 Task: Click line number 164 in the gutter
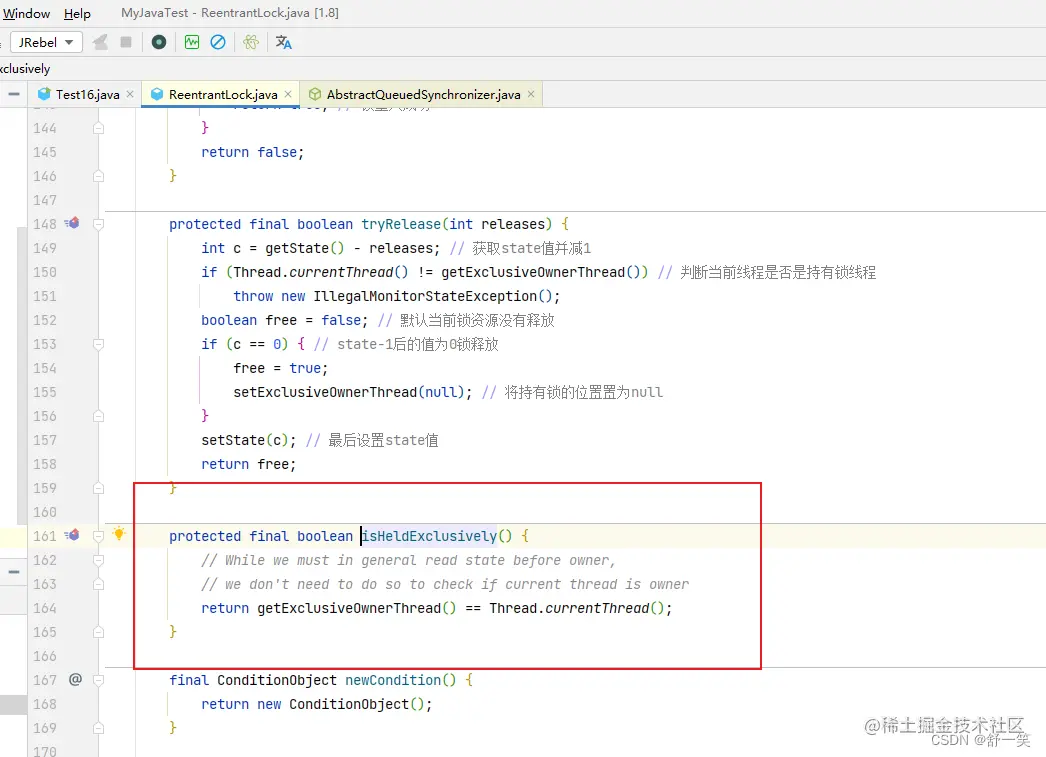pyautogui.click(x=45, y=608)
